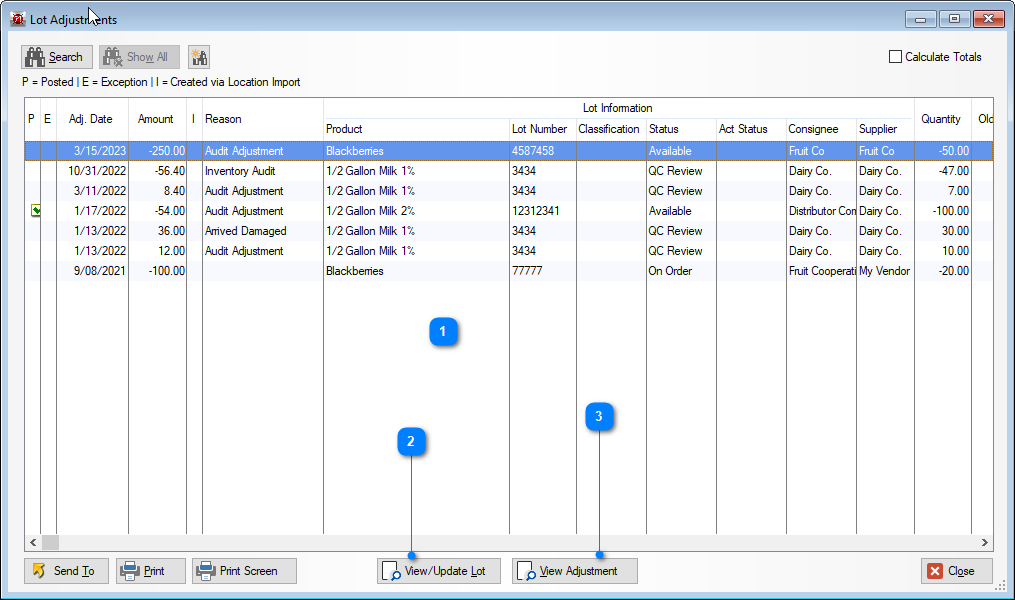Click the -56.40 amount cell
Image resolution: width=1015 pixels, height=600 pixels.
(157, 171)
